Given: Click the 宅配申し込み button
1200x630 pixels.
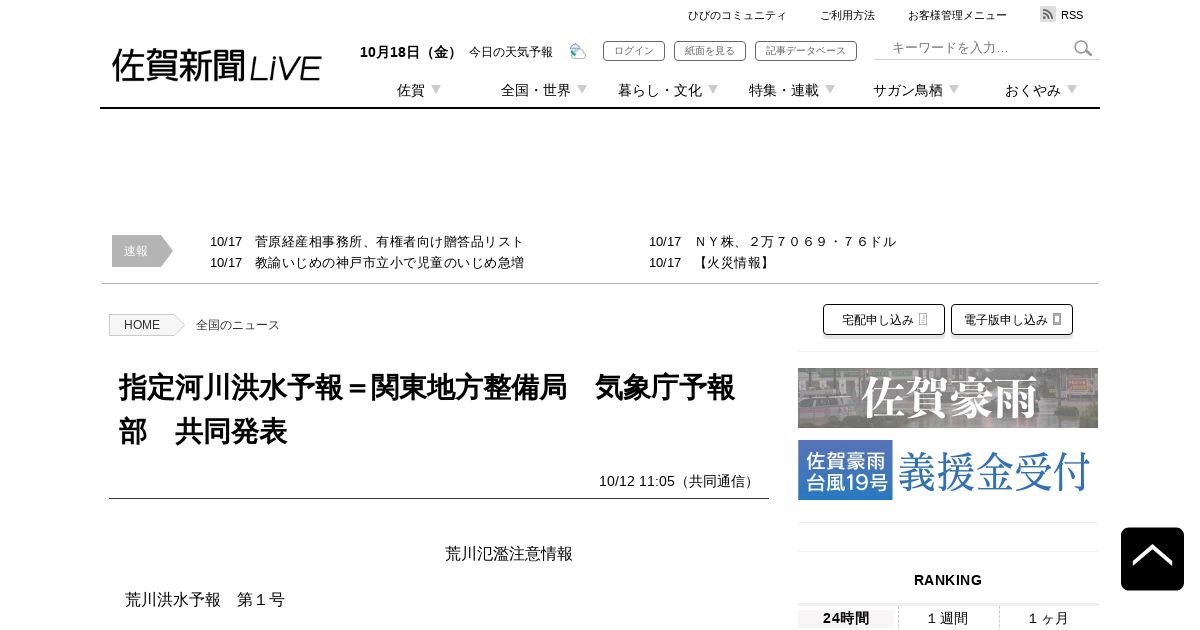Looking at the screenshot, I should [884, 320].
